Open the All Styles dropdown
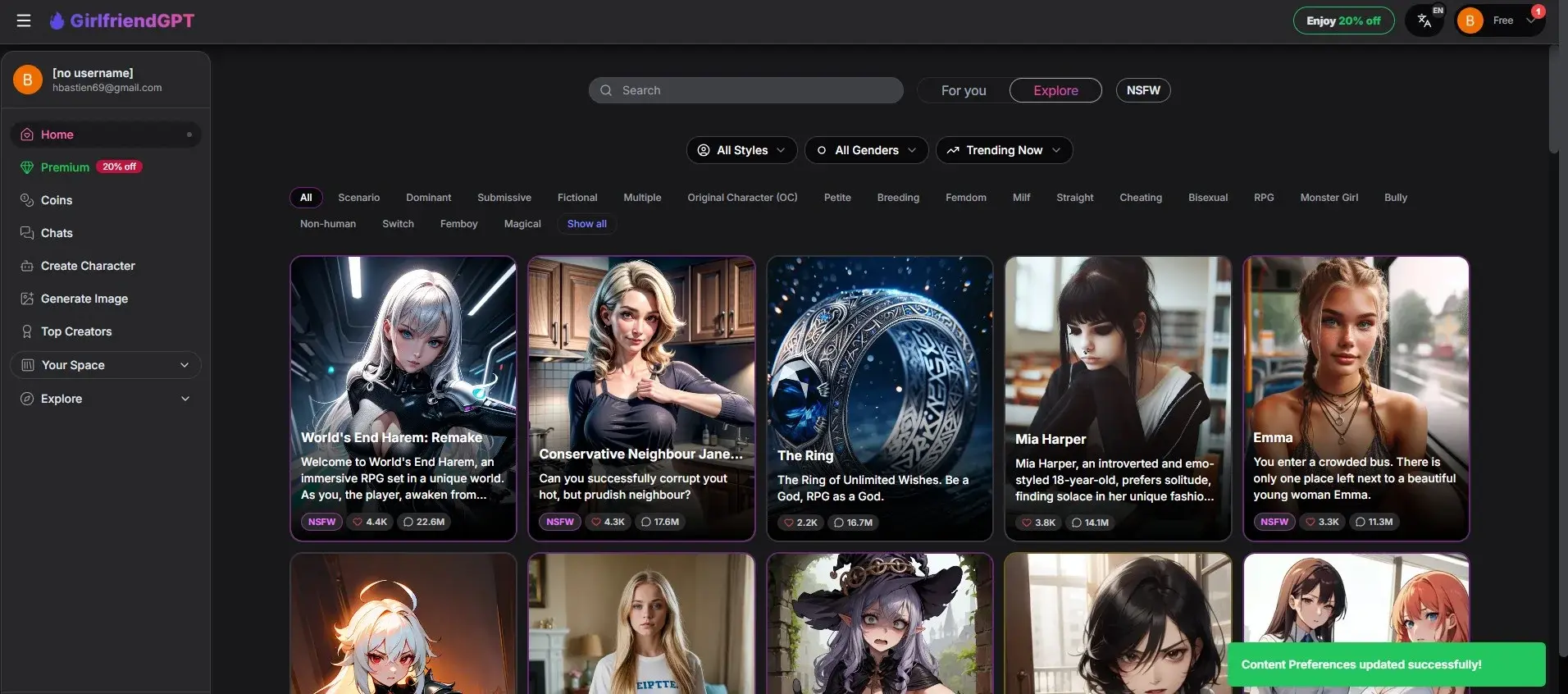Image resolution: width=1568 pixels, height=694 pixels. tap(741, 150)
